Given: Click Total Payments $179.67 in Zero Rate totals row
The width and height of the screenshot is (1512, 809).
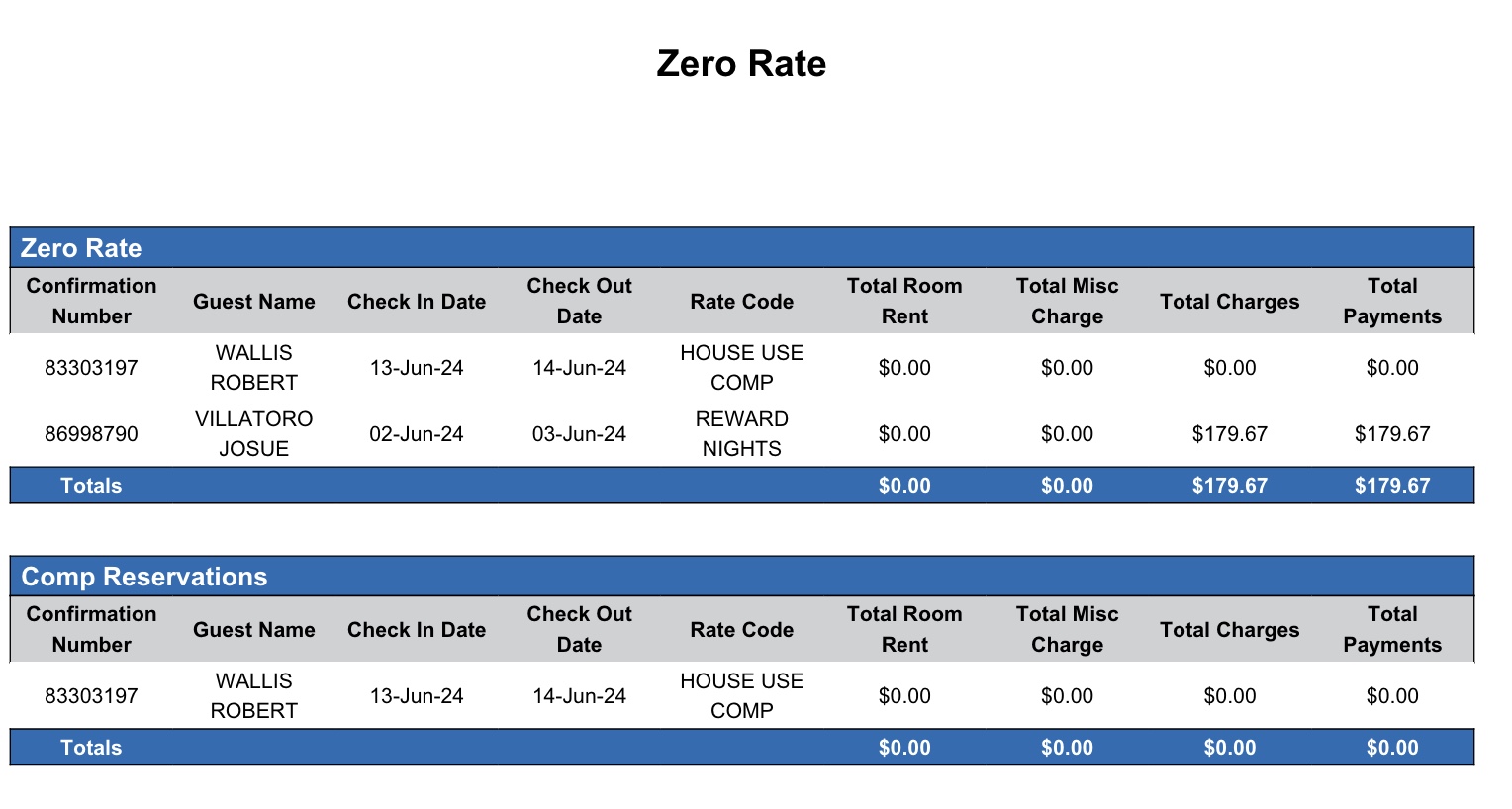Looking at the screenshot, I should (x=1391, y=486).
